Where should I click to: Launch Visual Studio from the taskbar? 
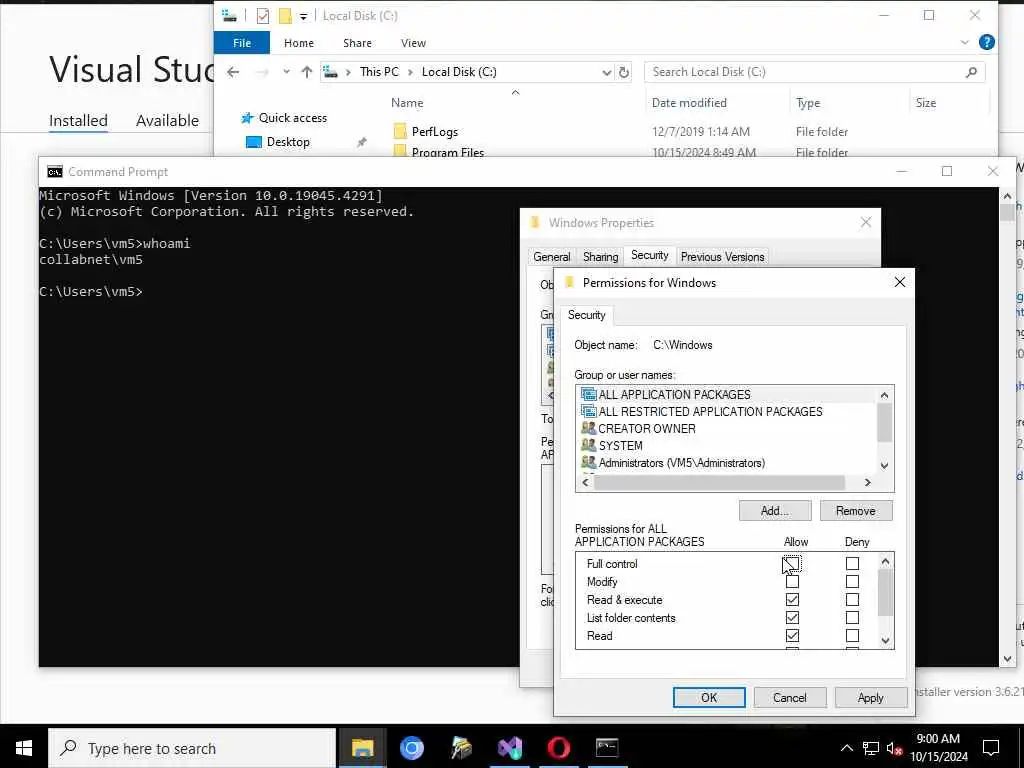pyautogui.click(x=510, y=748)
